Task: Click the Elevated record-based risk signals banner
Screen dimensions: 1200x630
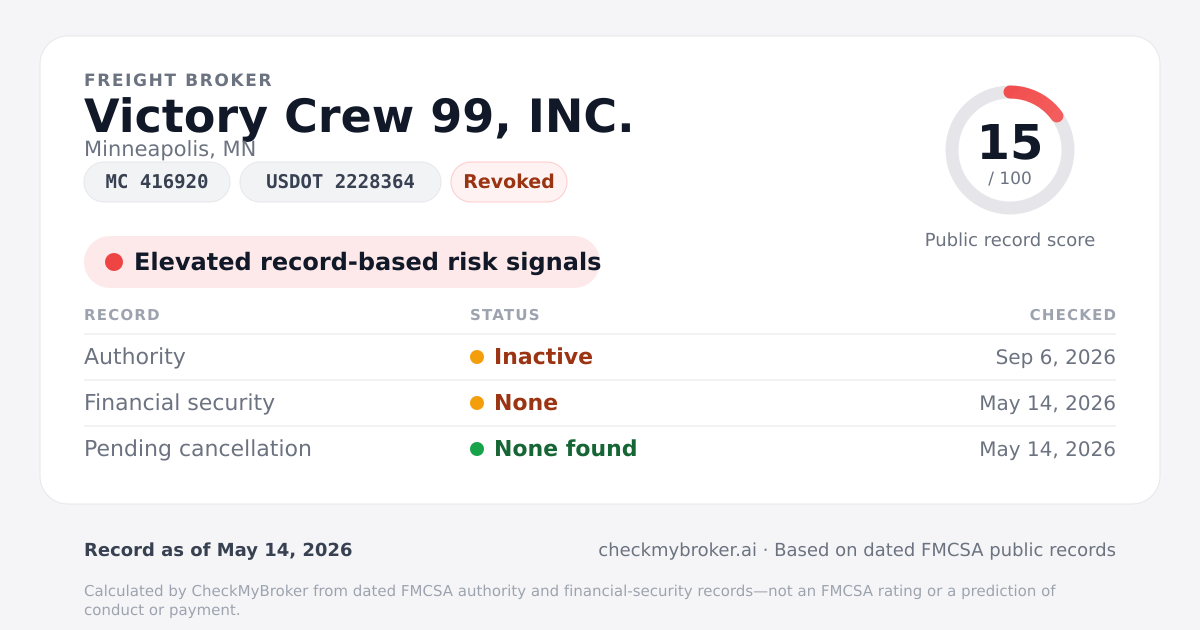Action: [342, 262]
